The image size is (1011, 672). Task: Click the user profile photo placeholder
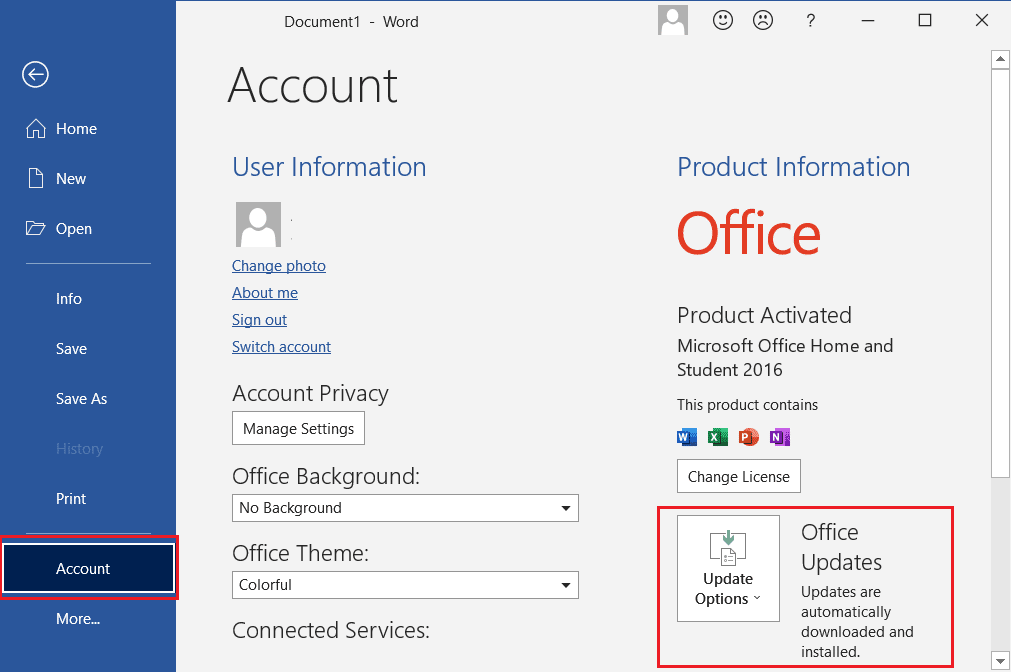pyautogui.click(x=257, y=224)
